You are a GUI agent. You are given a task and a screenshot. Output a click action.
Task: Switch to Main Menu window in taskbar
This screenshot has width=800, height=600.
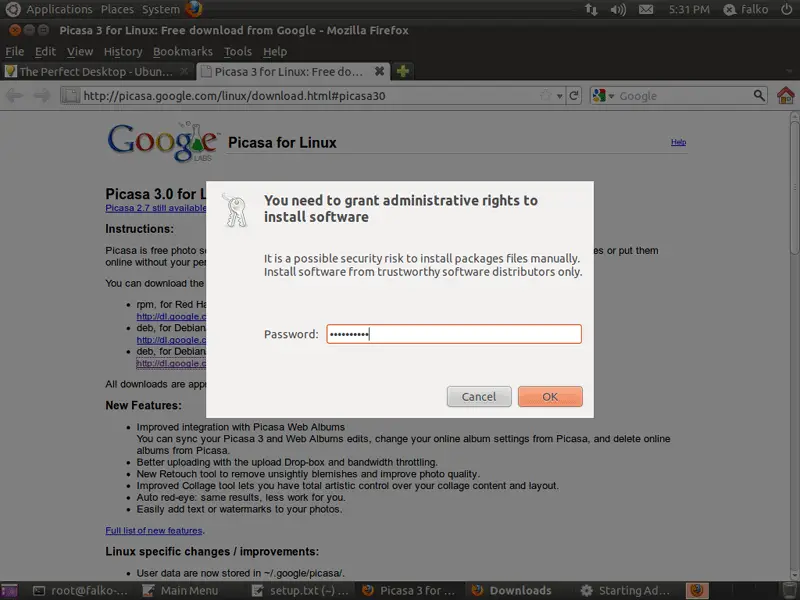coord(181,590)
